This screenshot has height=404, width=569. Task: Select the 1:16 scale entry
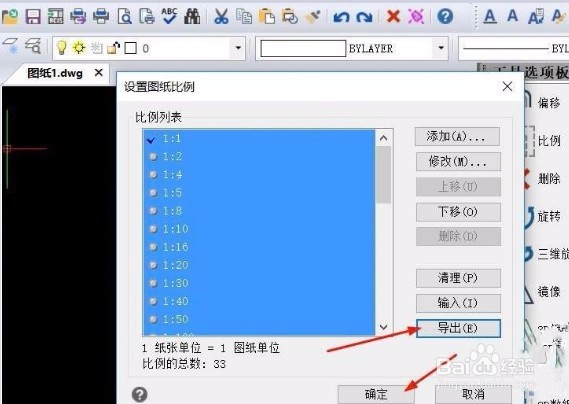coord(259,247)
